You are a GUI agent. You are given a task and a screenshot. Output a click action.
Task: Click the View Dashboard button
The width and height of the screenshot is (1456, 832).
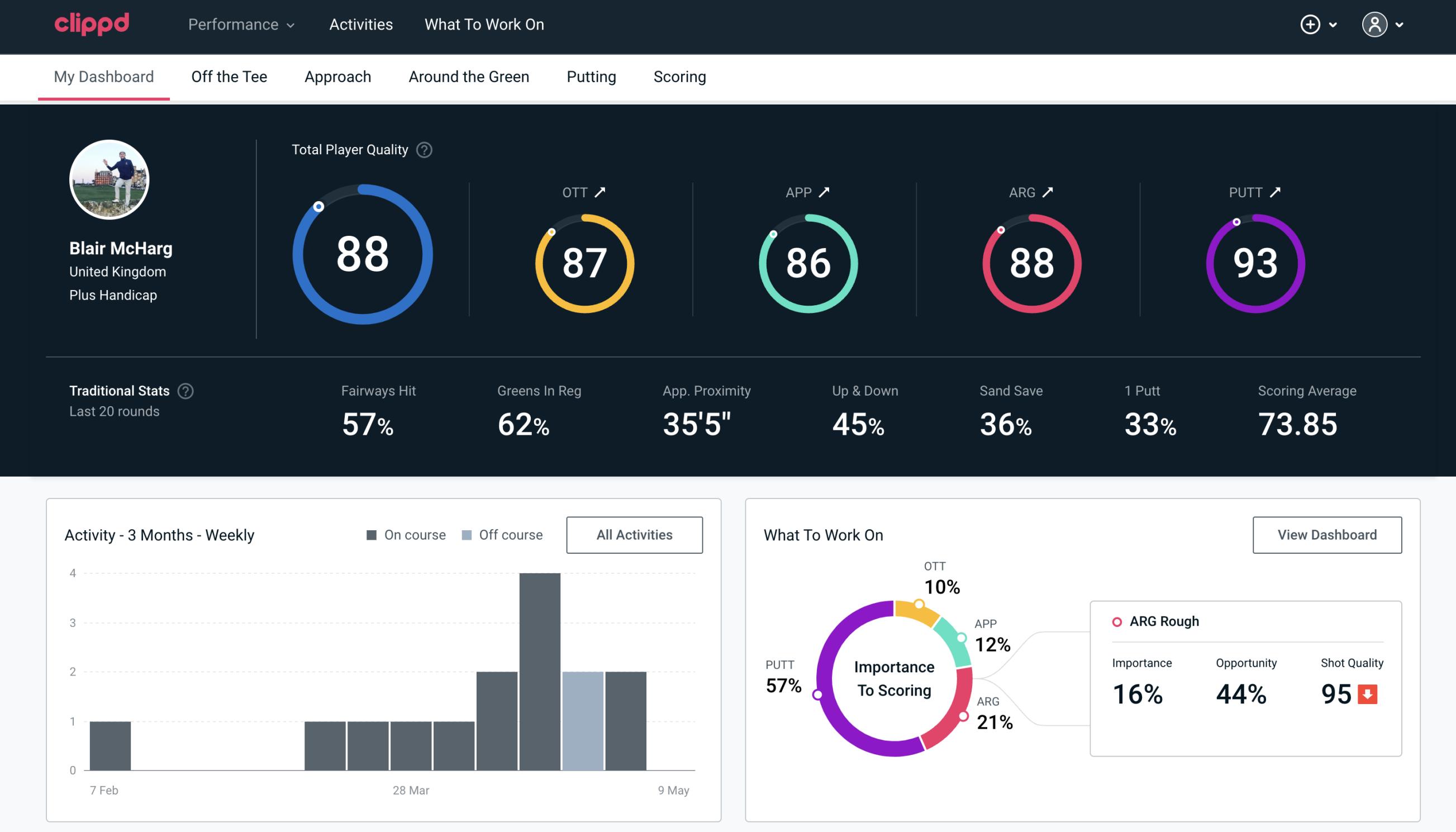(x=1327, y=535)
